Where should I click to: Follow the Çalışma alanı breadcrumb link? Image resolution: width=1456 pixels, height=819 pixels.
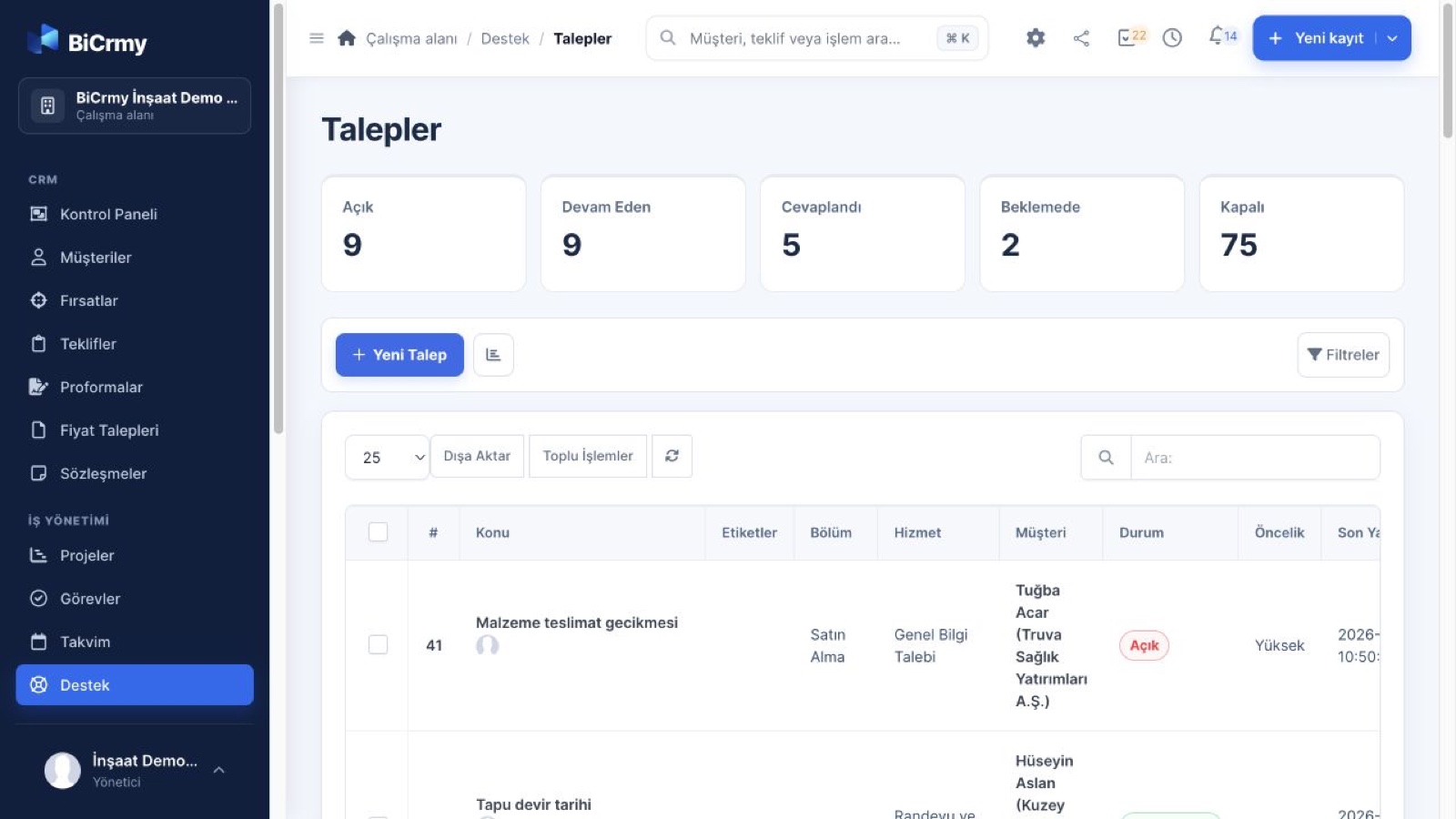point(411,38)
